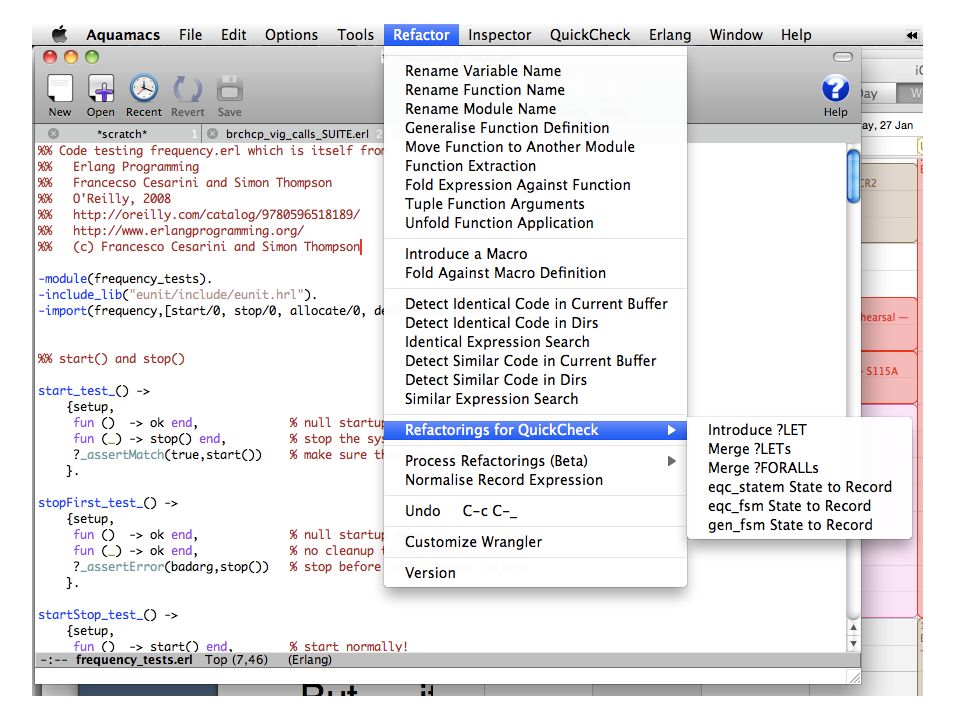The width and height of the screenshot is (960, 720).
Task: Open the QuickCheck menu
Action: (x=590, y=35)
